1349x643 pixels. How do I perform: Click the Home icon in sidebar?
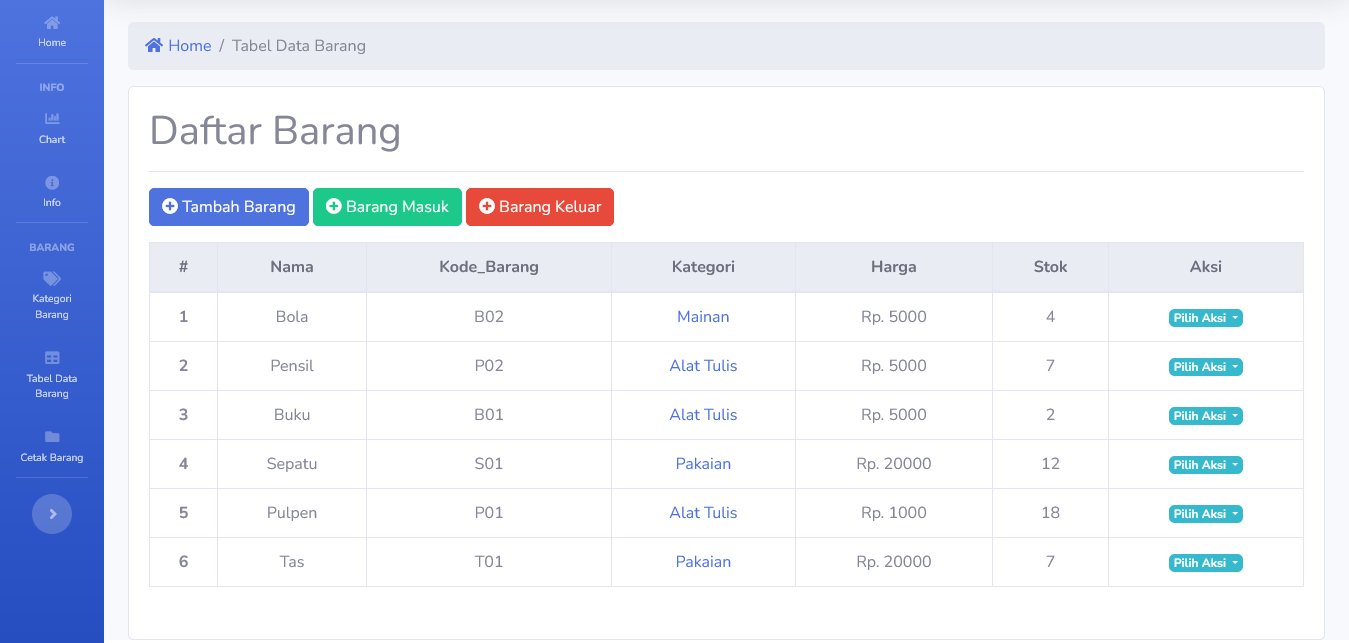pos(52,23)
